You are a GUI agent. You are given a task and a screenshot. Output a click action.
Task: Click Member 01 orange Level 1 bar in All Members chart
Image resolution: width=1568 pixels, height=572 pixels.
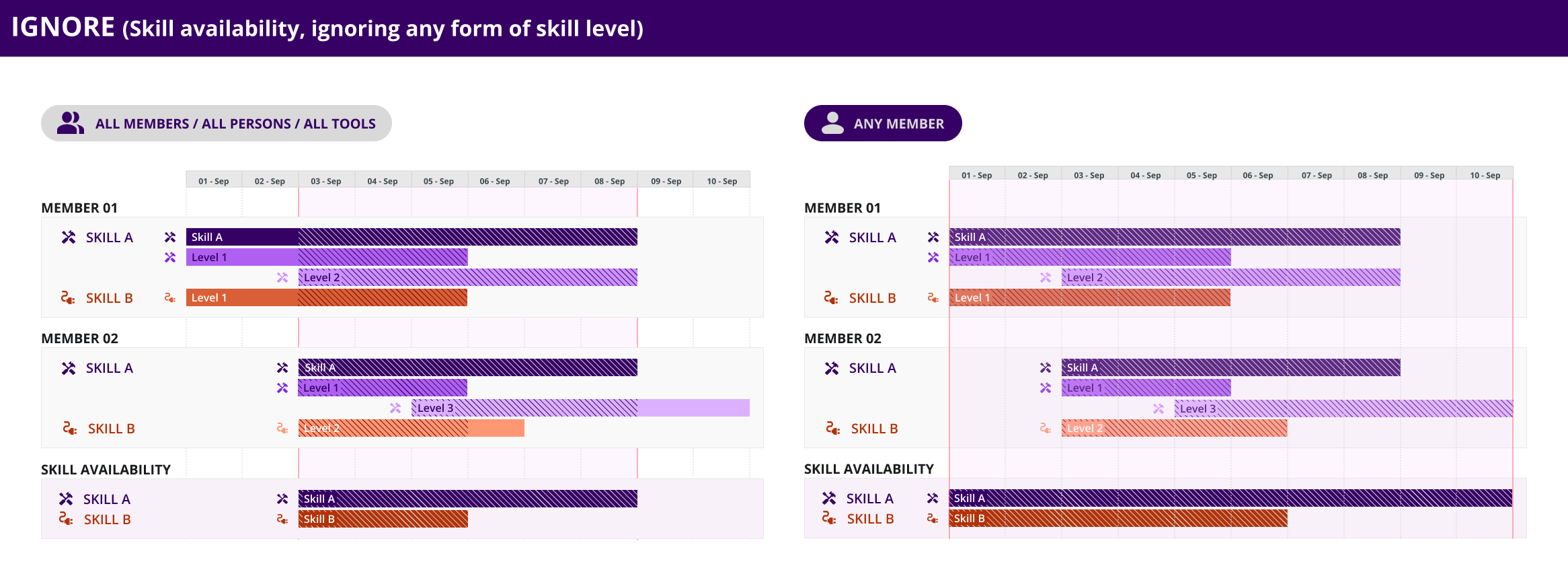(x=326, y=297)
